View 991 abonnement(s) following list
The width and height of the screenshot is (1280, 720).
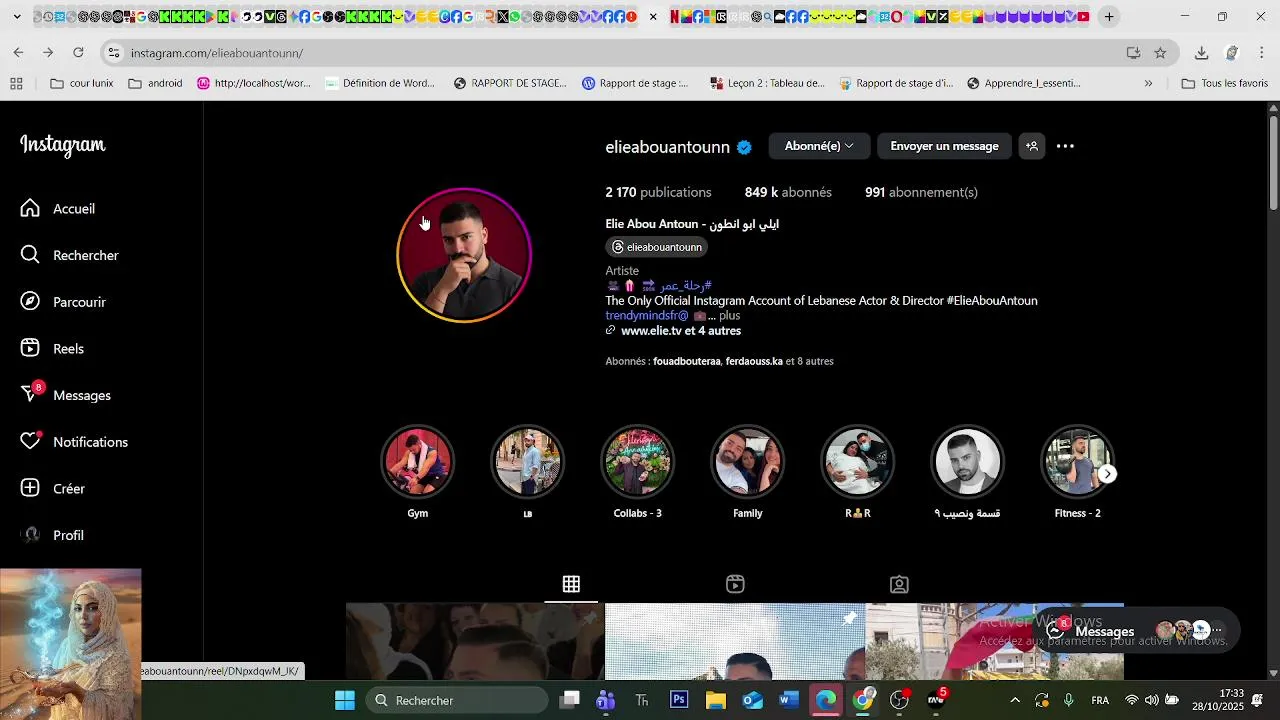[921, 192]
